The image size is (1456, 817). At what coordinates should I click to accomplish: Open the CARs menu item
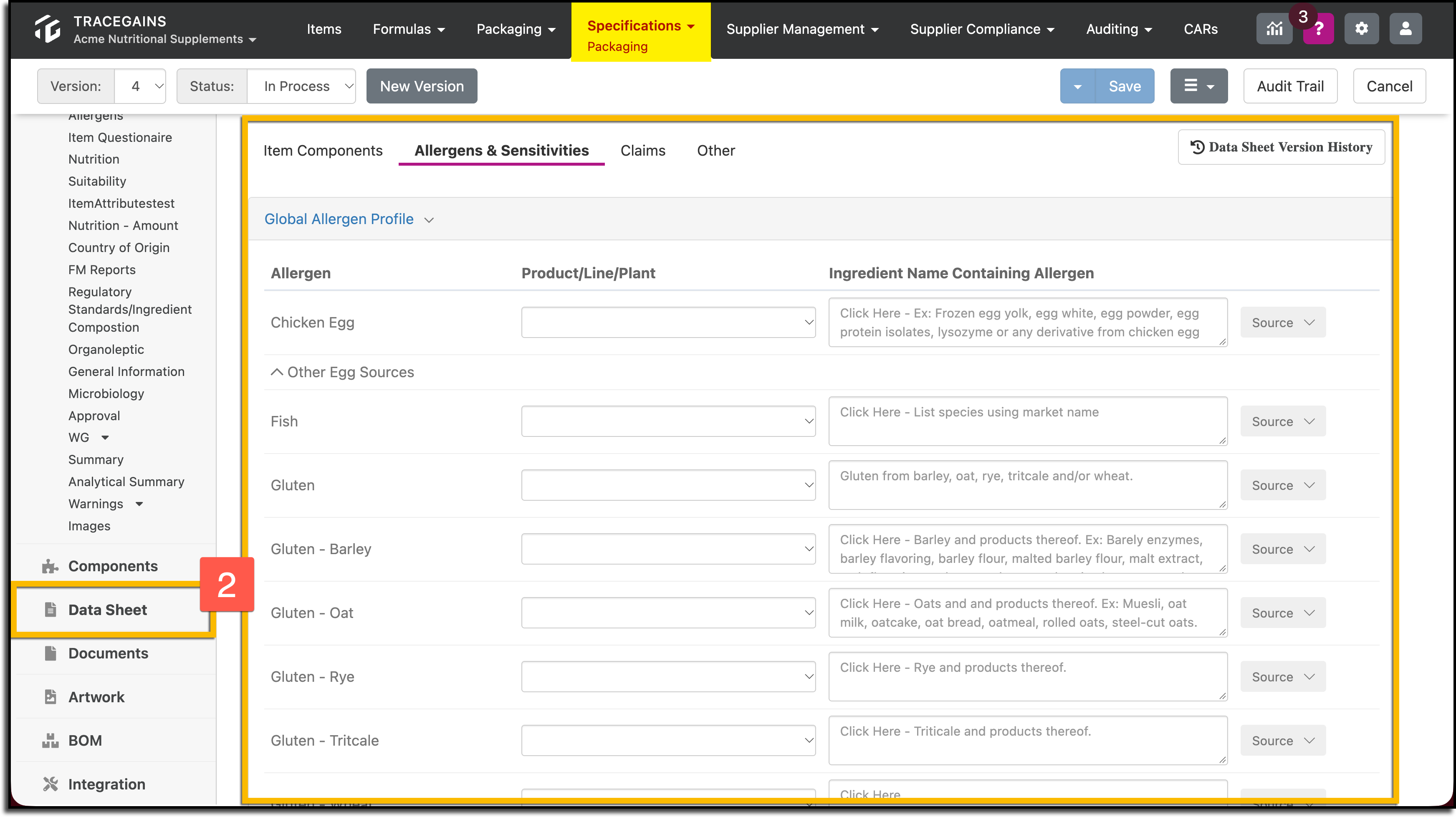(1201, 29)
